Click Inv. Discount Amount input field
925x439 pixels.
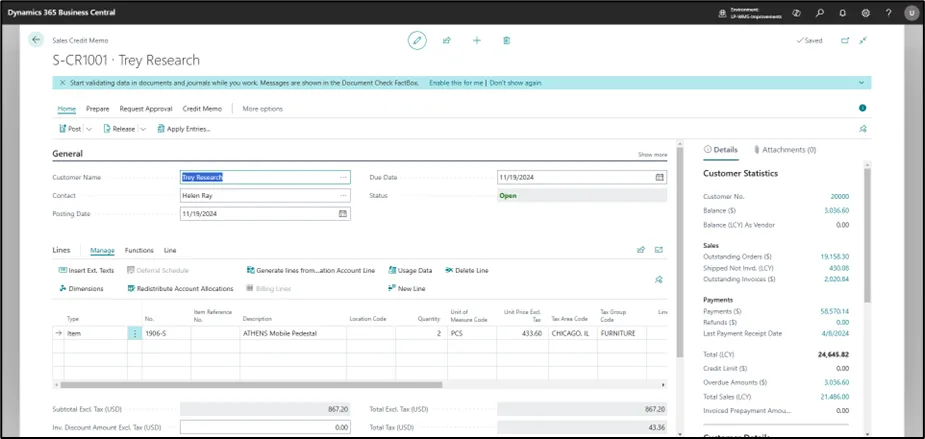click(265, 427)
